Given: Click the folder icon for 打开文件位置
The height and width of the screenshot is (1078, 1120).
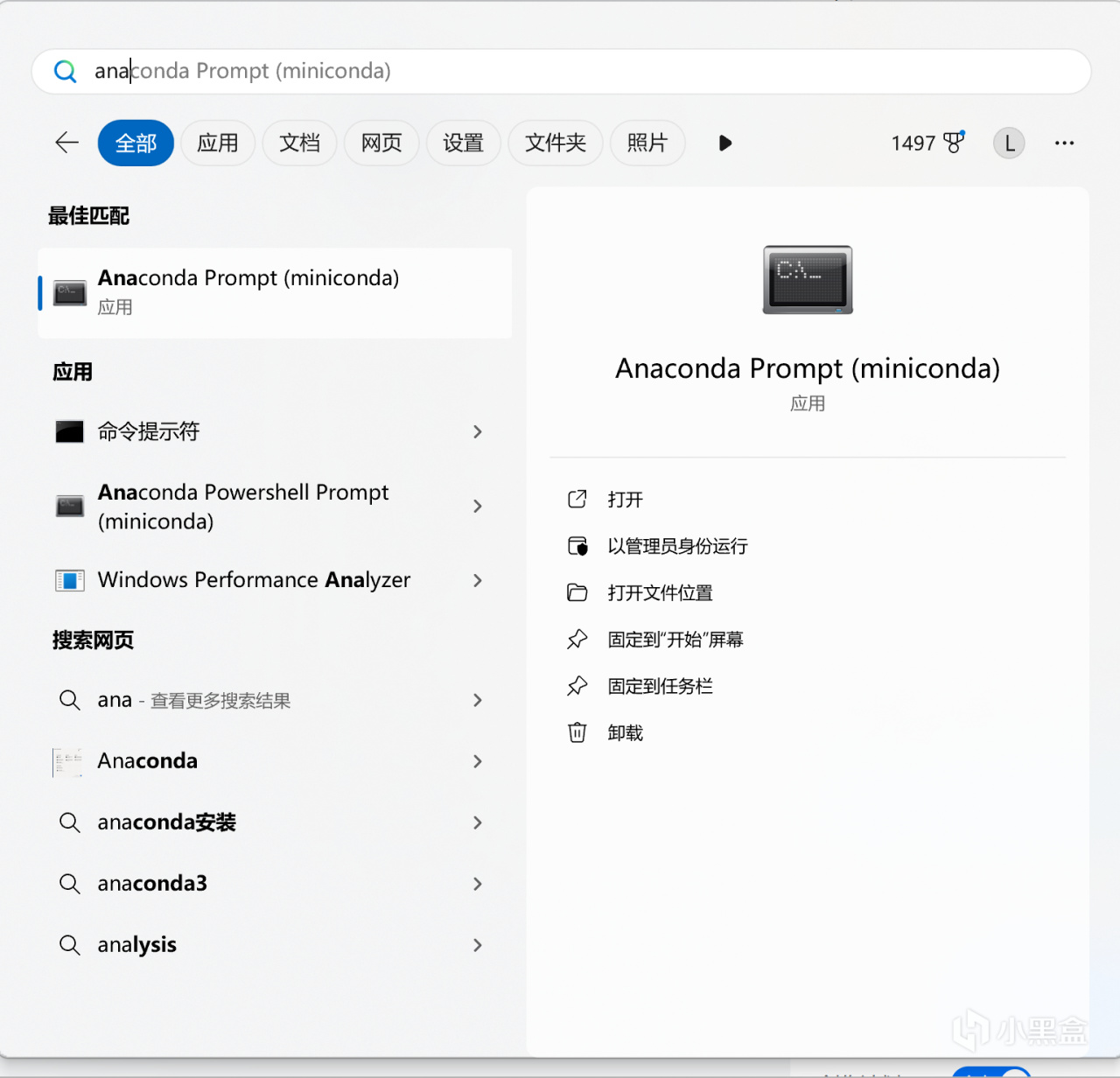Looking at the screenshot, I should 577,592.
